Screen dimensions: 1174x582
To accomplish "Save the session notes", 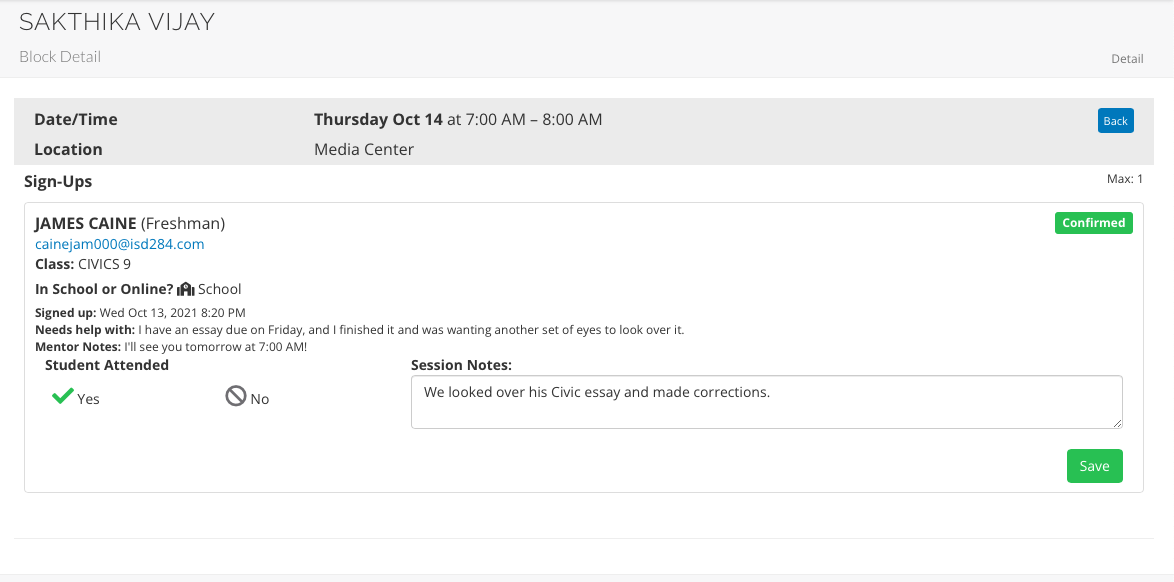I will [x=1094, y=466].
